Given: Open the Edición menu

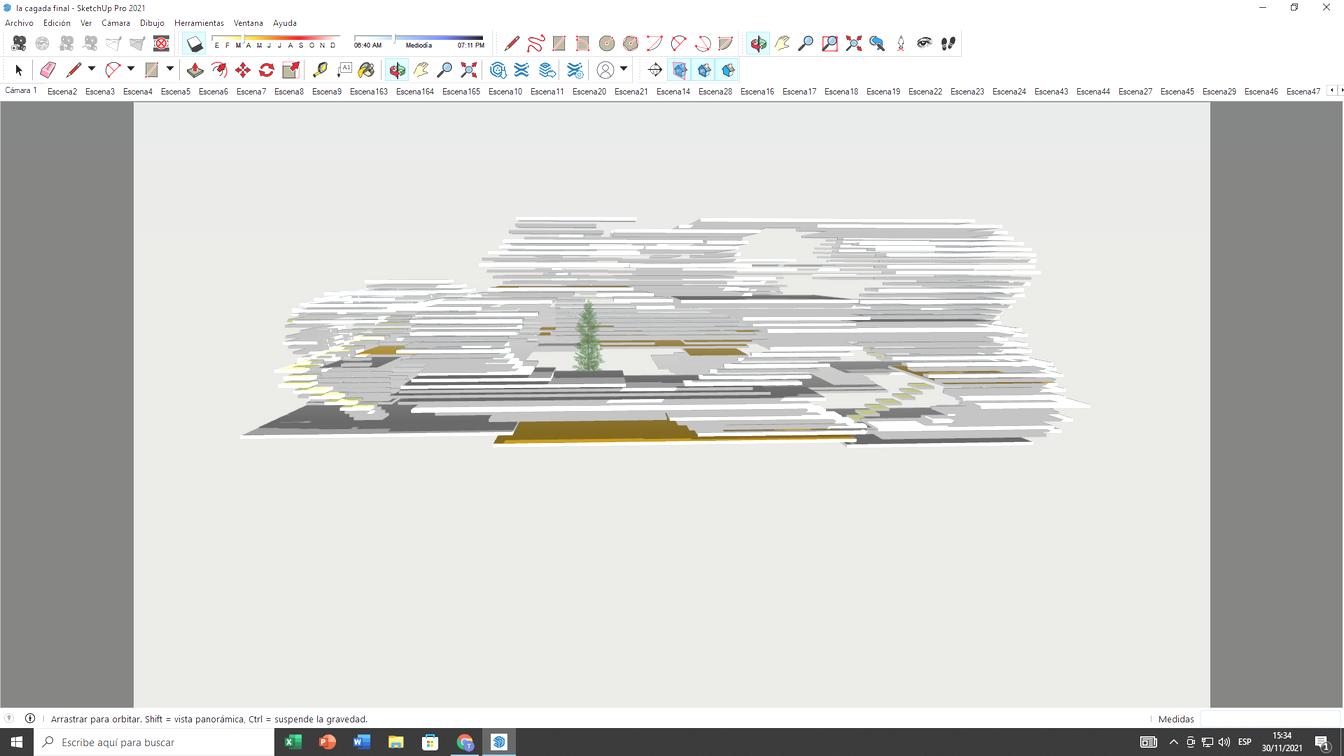Looking at the screenshot, I should [x=57, y=23].
